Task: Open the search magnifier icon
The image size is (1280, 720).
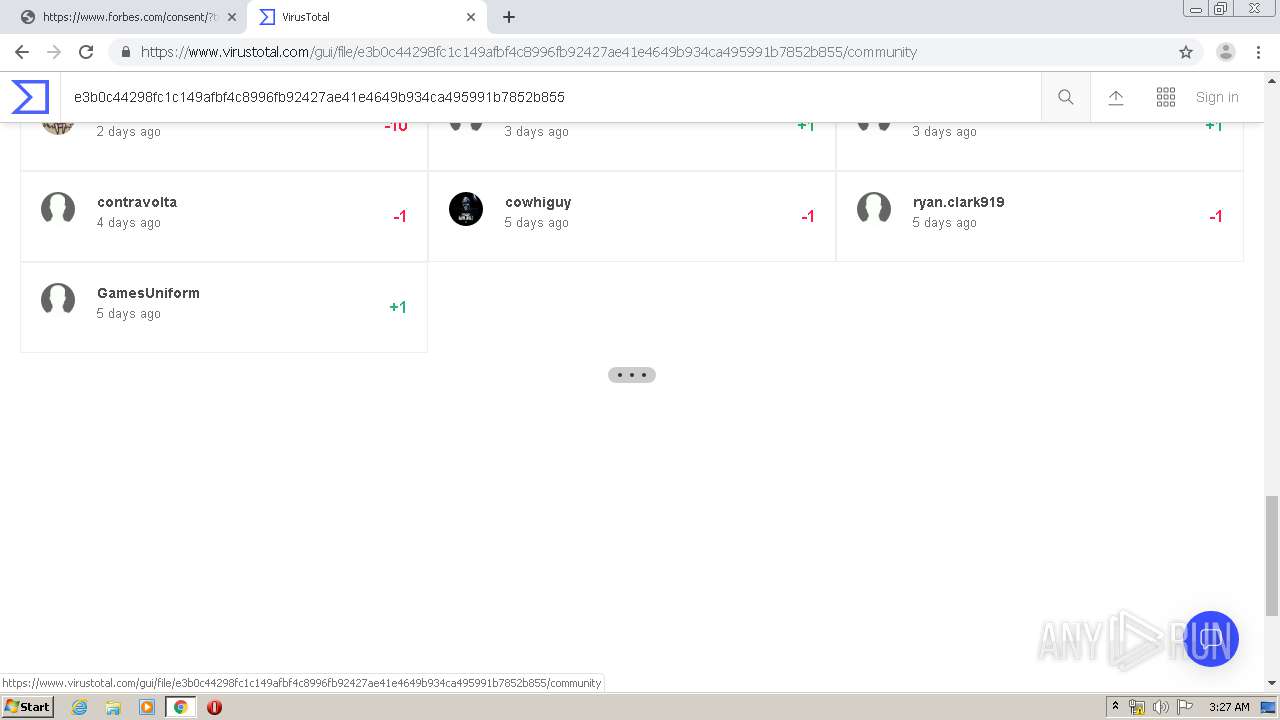Action: click(1066, 97)
